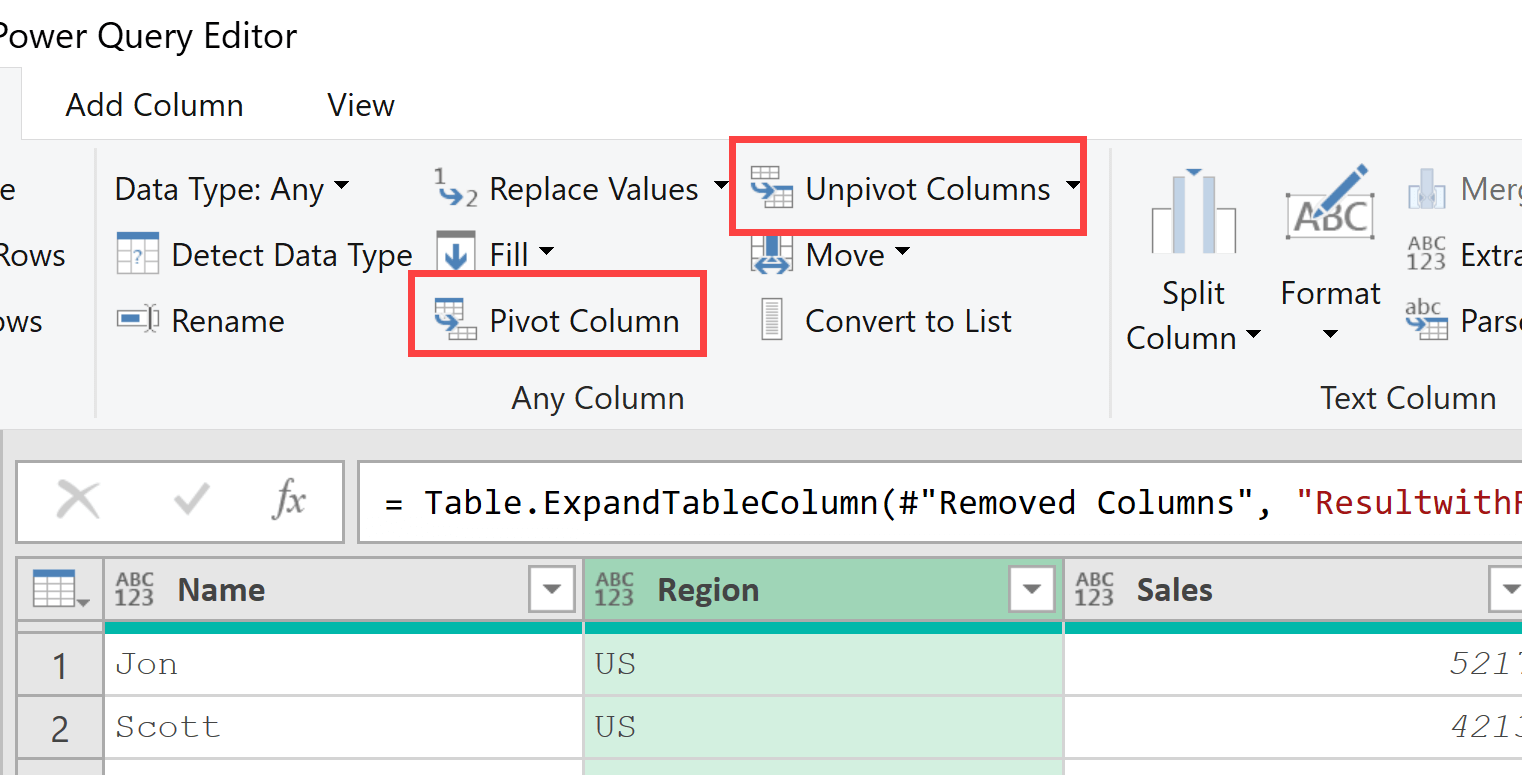Click the cell containing Jon

click(343, 665)
